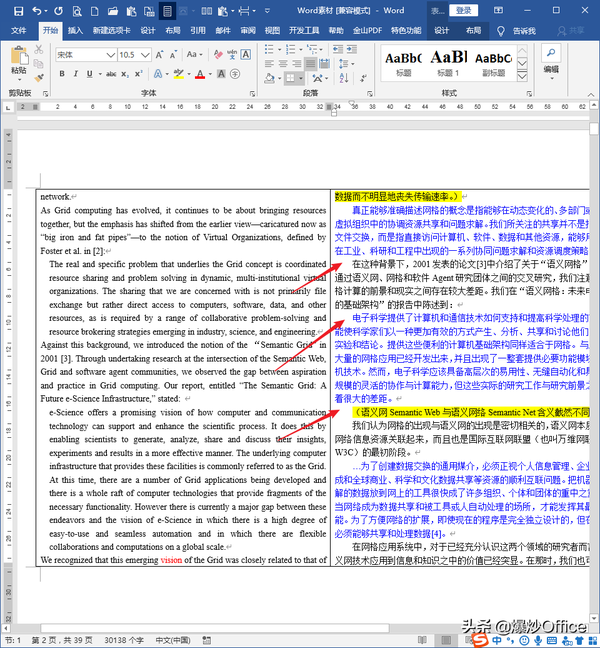
Task: Toggle italic formatting
Action: [76, 74]
